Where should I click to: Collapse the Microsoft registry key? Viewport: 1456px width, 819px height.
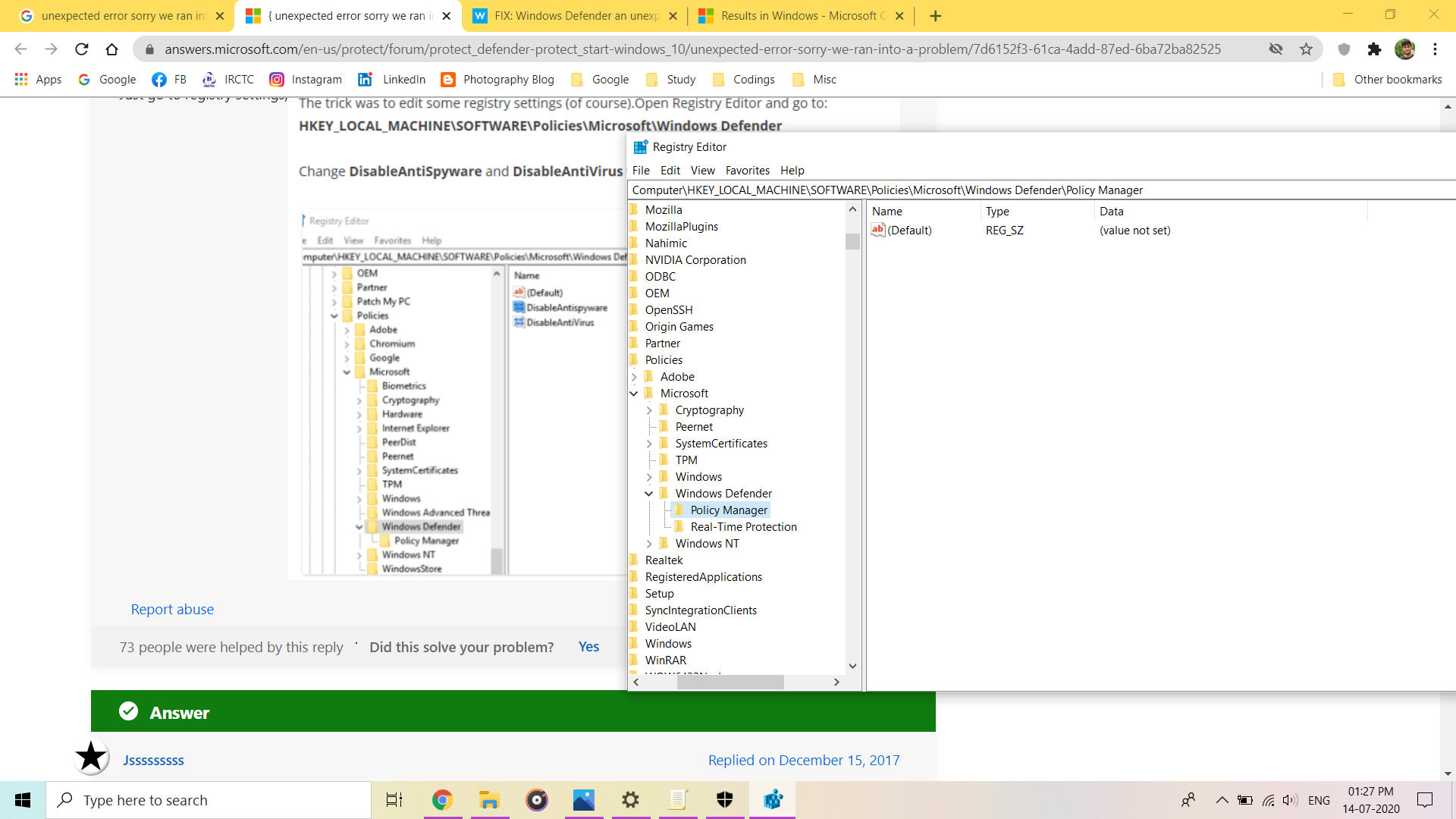tap(634, 394)
